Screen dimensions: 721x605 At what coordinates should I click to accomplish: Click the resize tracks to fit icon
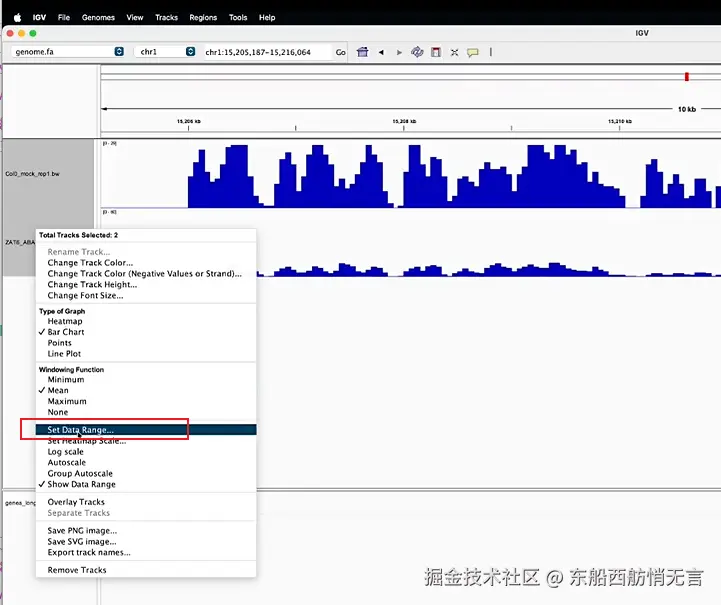tap(454, 52)
